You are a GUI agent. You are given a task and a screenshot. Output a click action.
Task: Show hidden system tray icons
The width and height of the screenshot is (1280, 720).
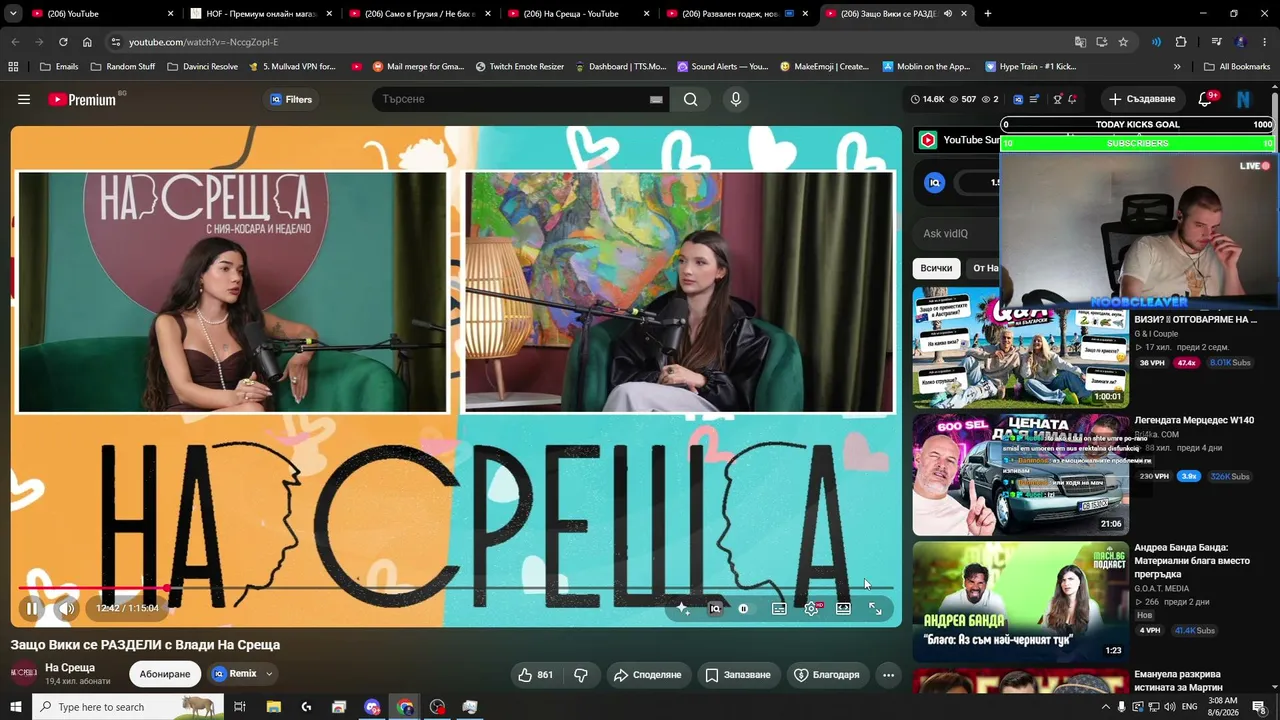[1105, 707]
